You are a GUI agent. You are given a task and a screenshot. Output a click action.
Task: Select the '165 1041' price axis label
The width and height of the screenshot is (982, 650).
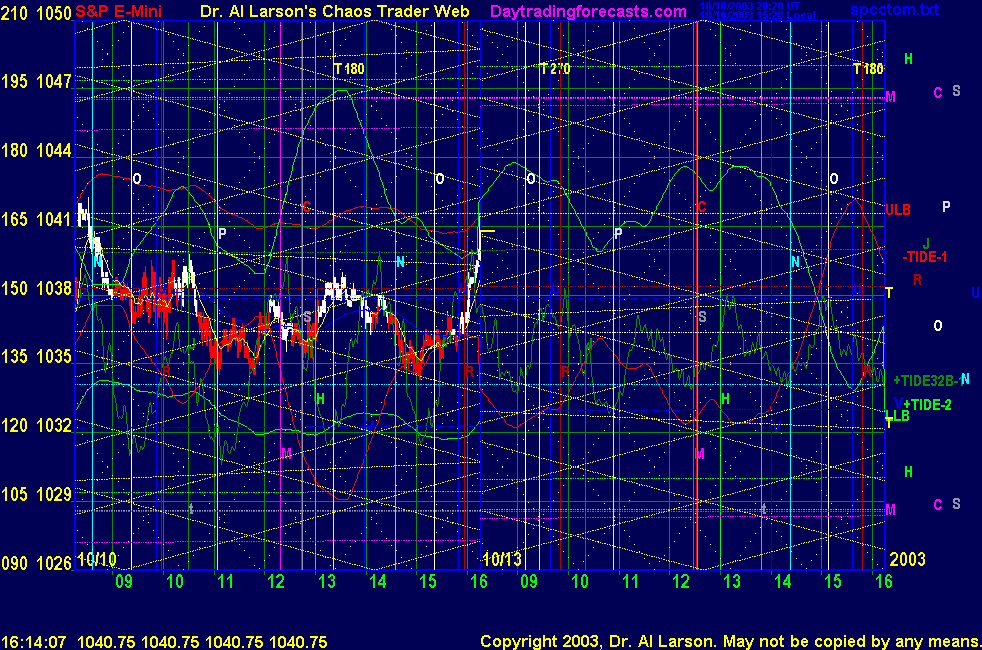[36, 219]
